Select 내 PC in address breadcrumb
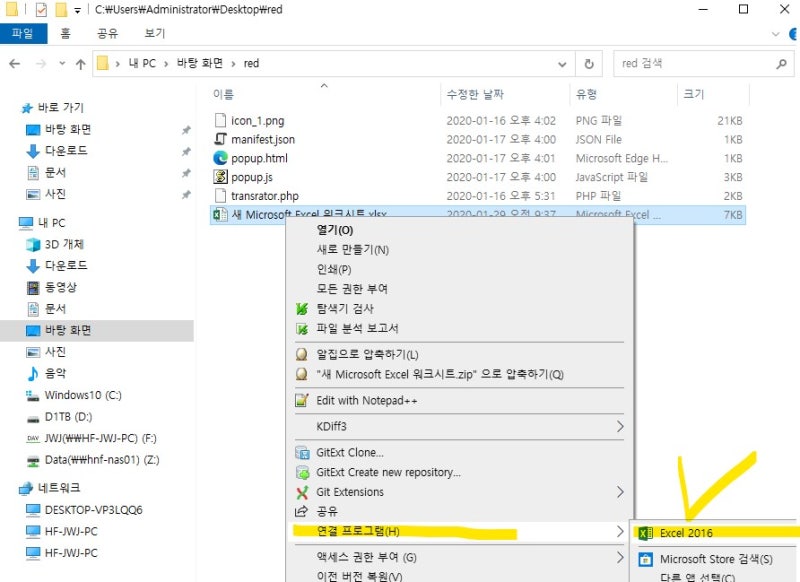Screen dimensions: 800x582 point(142,63)
